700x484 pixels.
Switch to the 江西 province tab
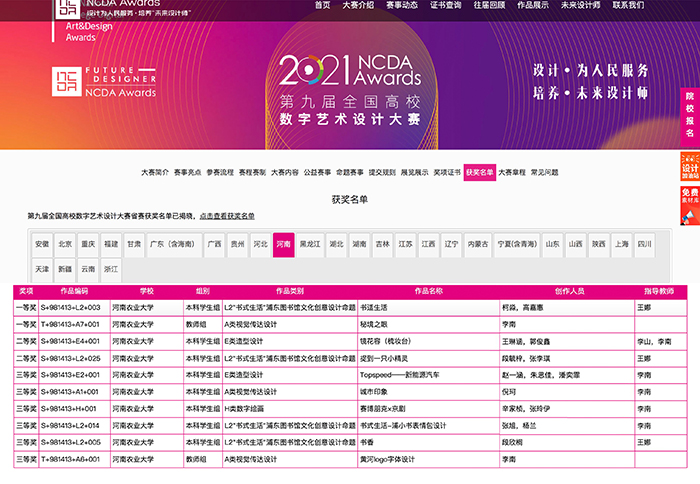click(x=429, y=244)
